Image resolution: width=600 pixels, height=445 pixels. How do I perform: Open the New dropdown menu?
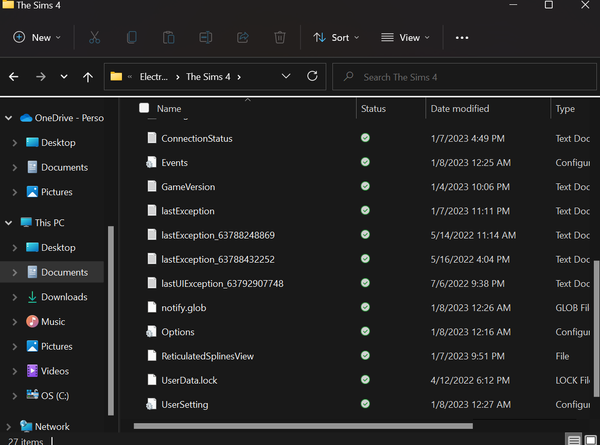click(37, 37)
